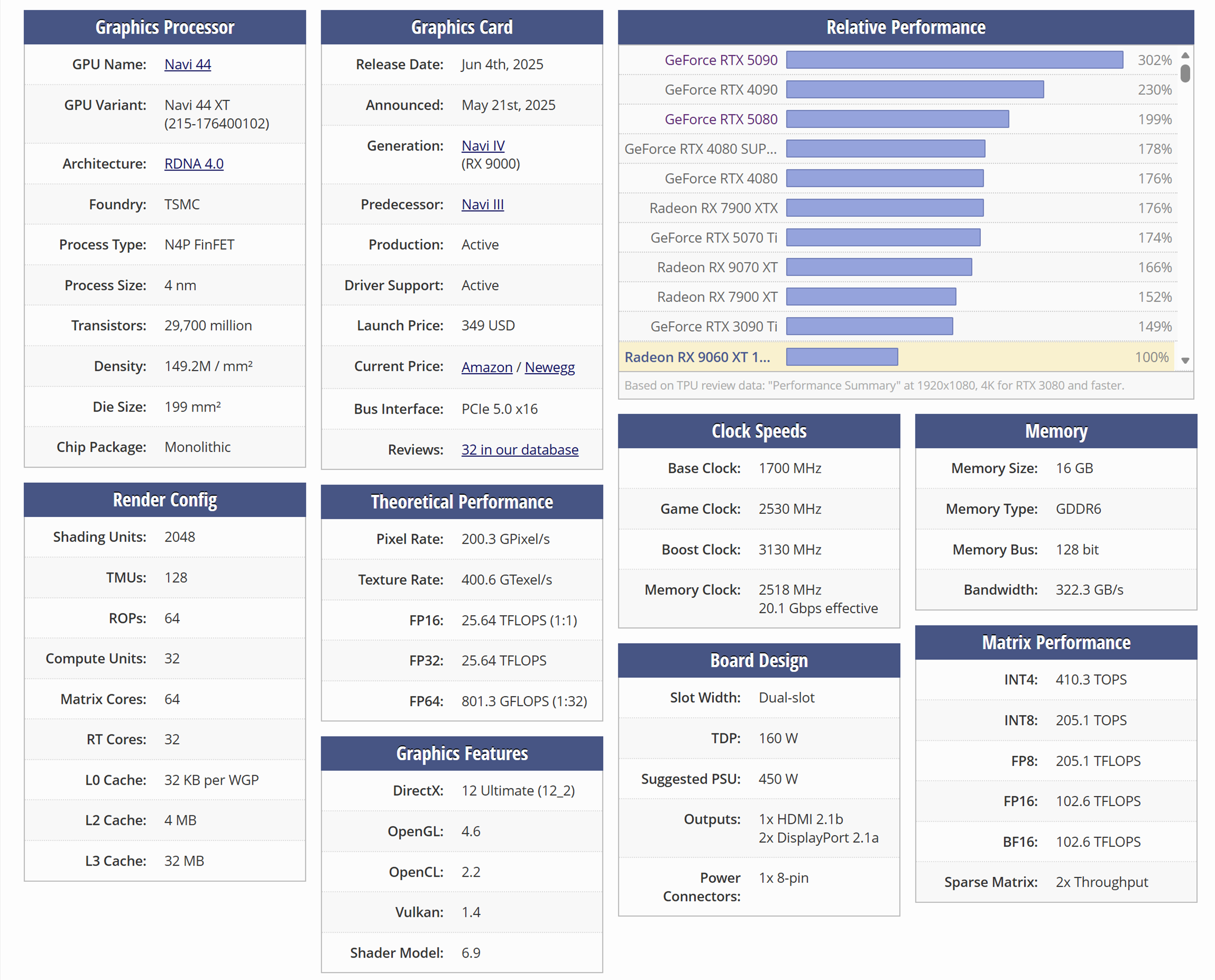Click the Relative Performance section header
The height and width of the screenshot is (980, 1215).
pos(906,27)
